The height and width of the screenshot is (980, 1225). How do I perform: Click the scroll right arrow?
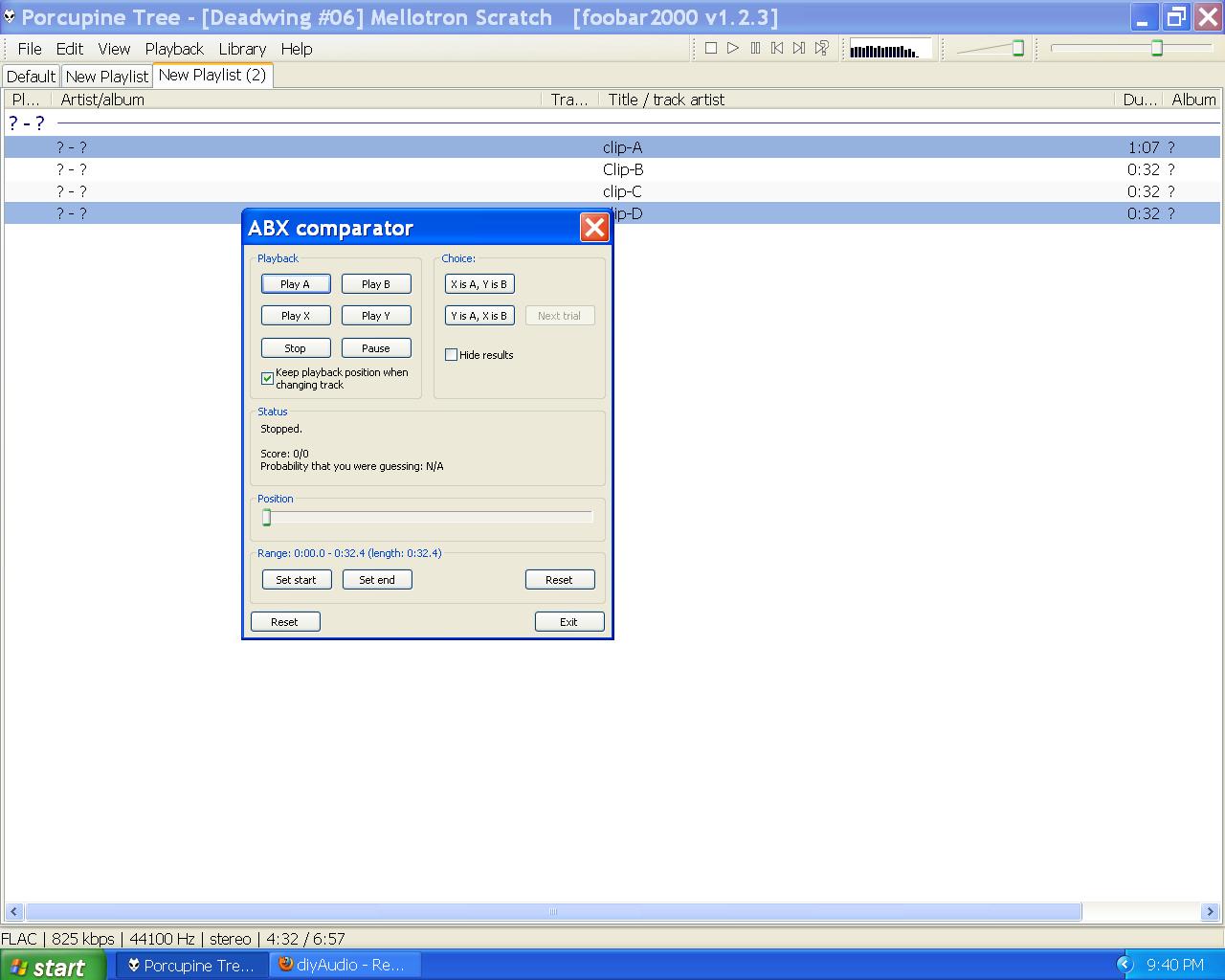1211,912
